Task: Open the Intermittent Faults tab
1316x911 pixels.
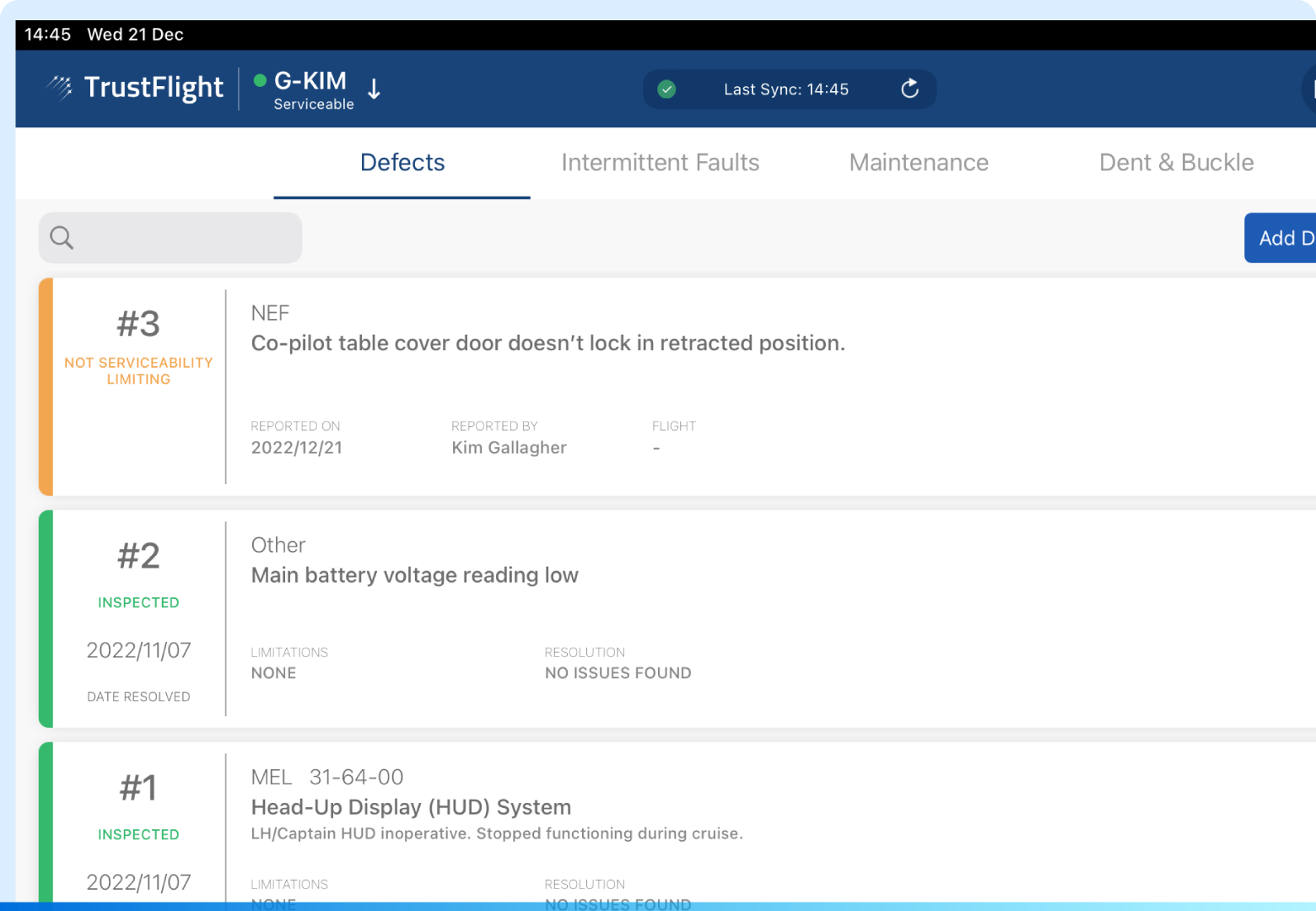Action: pyautogui.click(x=660, y=163)
